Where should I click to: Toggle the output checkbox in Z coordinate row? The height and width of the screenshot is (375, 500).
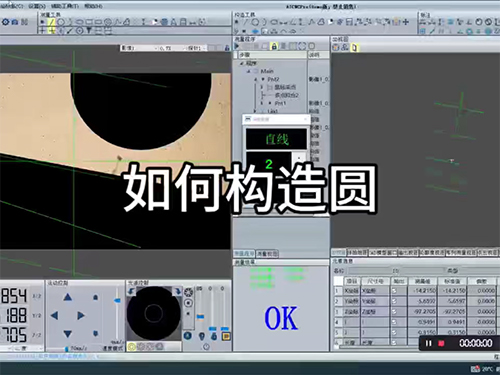click(394, 311)
